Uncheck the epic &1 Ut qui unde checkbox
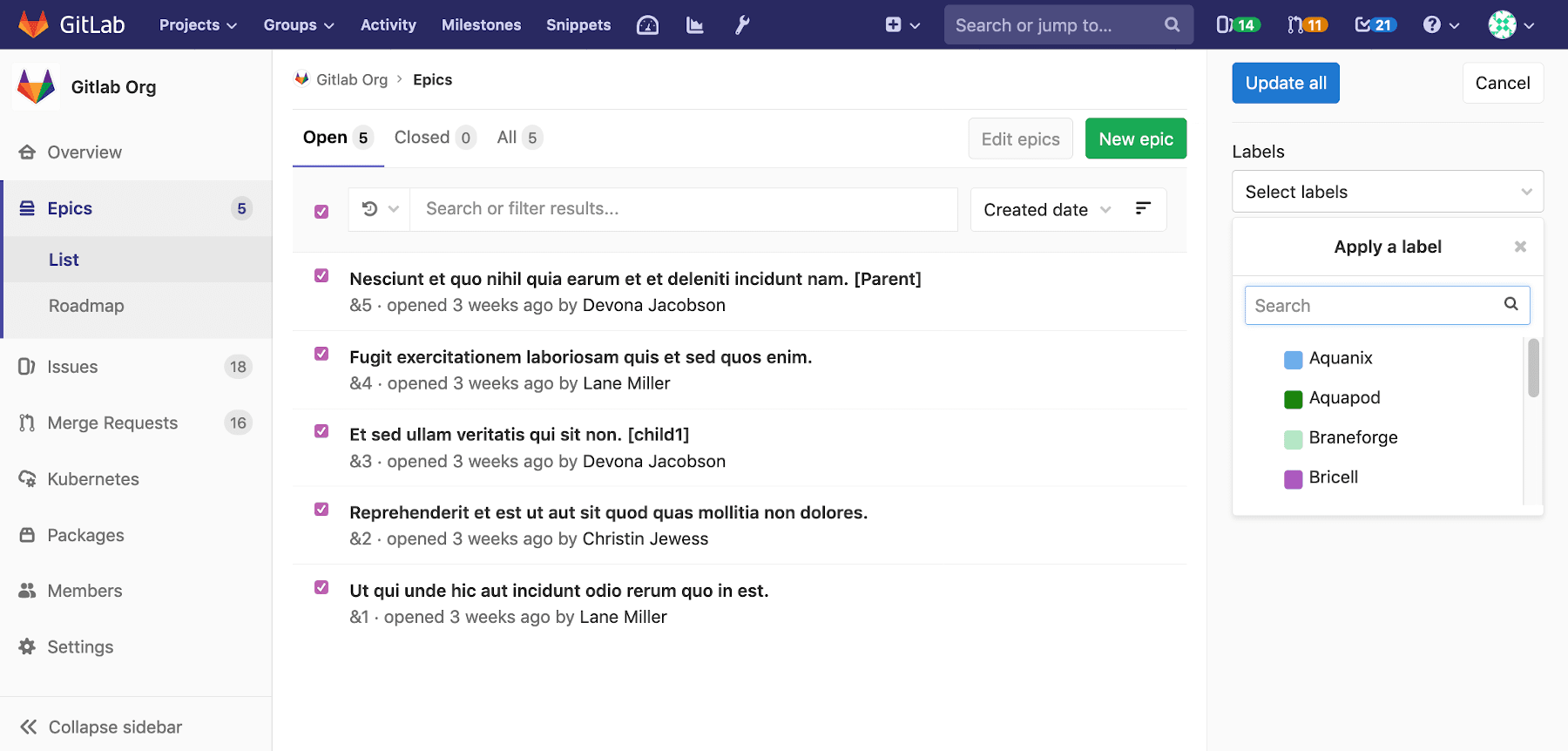Screen dimensions: 1568x751 (x=321, y=587)
